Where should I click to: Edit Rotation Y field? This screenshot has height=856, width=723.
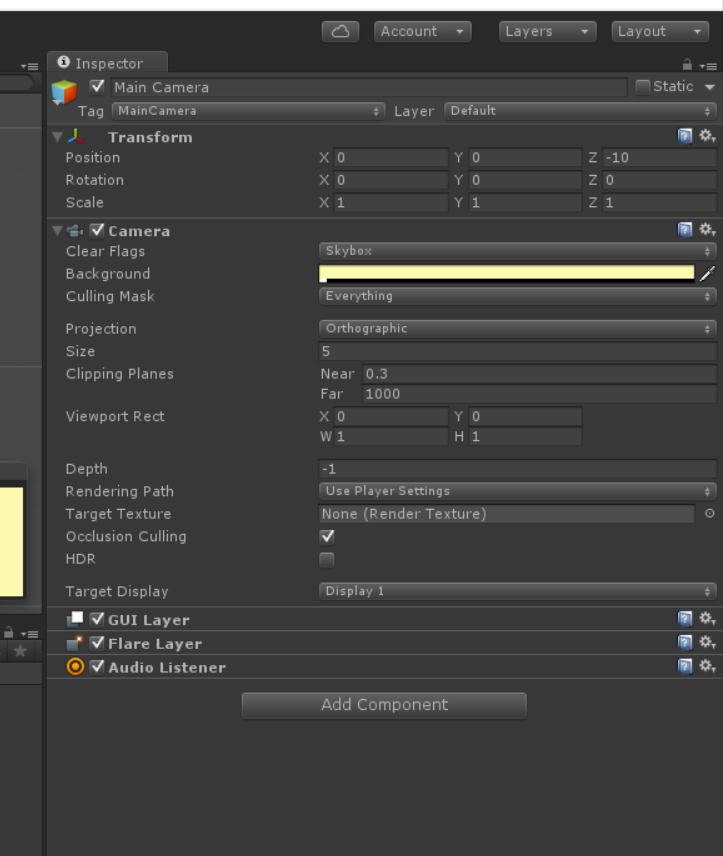coord(525,180)
